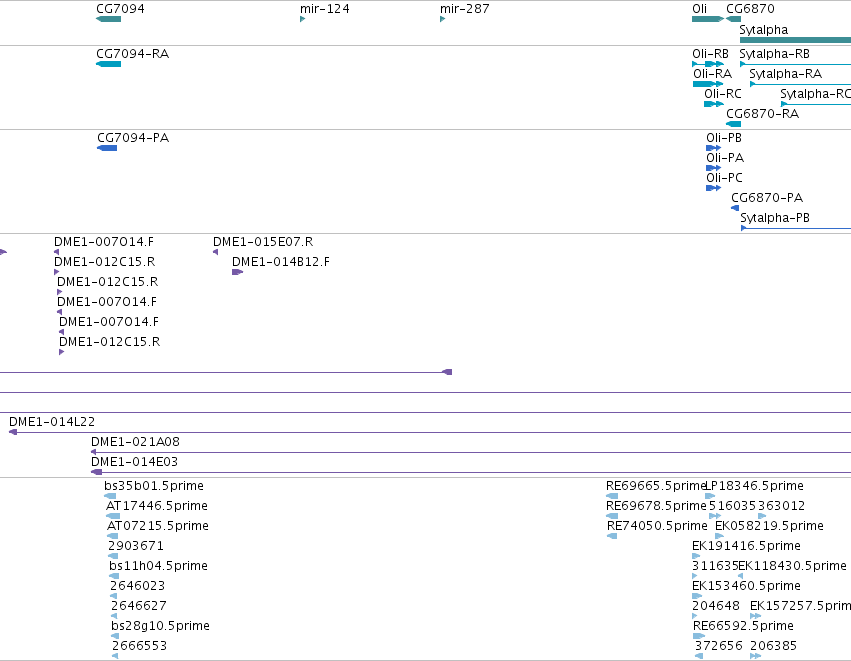
Task: Open EST EK153460.5prime
Action: [x=697, y=596]
